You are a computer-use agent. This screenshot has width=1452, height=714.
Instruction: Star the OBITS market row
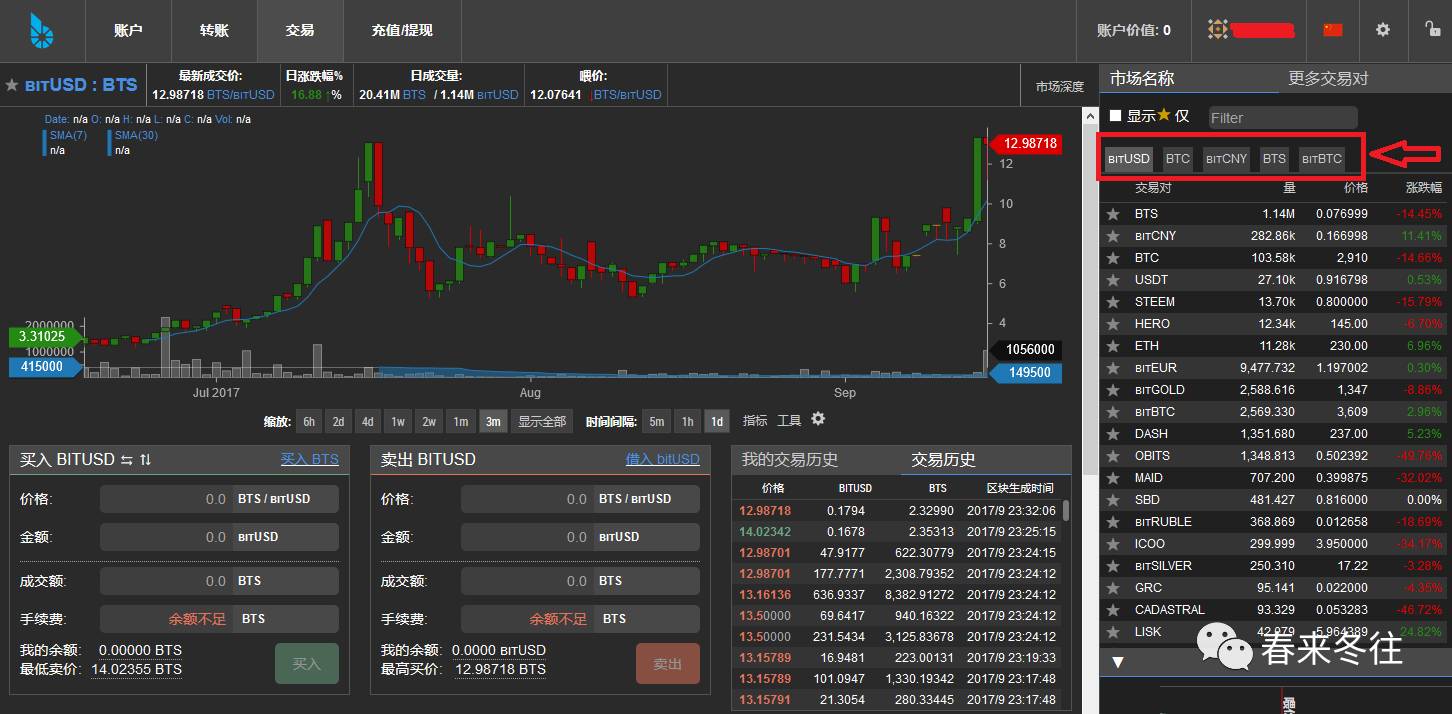1112,456
